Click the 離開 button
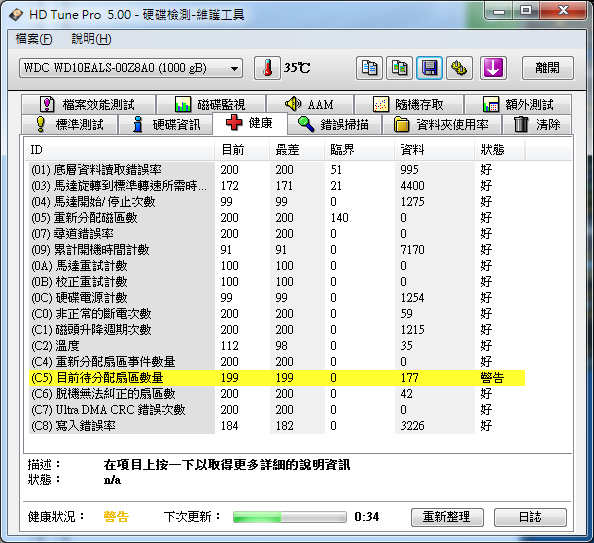The image size is (594, 543). coord(548,68)
